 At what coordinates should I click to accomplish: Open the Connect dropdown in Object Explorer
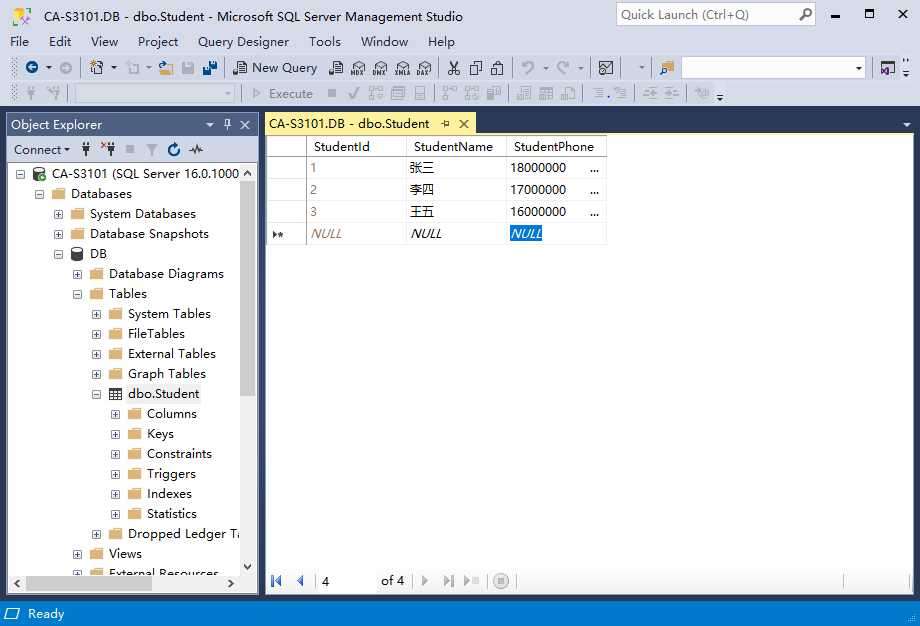click(x=42, y=150)
